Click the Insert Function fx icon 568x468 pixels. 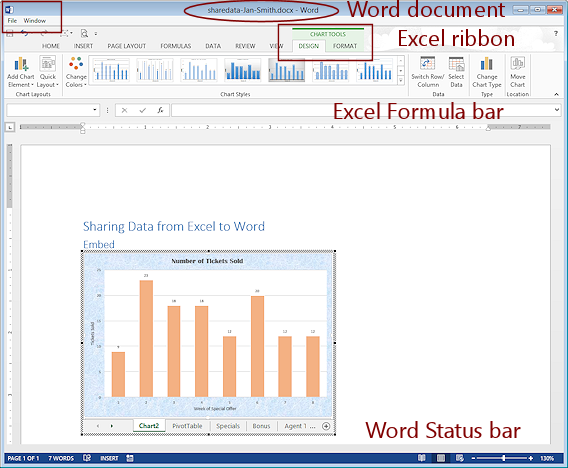click(160, 110)
